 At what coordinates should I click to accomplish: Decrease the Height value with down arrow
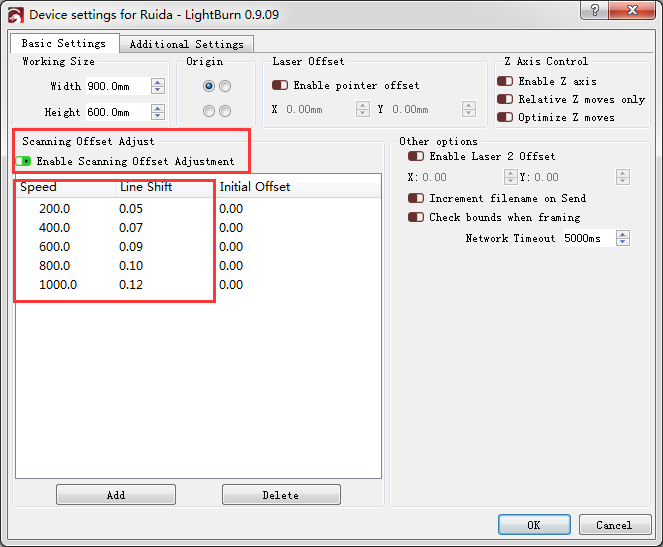pos(158,116)
